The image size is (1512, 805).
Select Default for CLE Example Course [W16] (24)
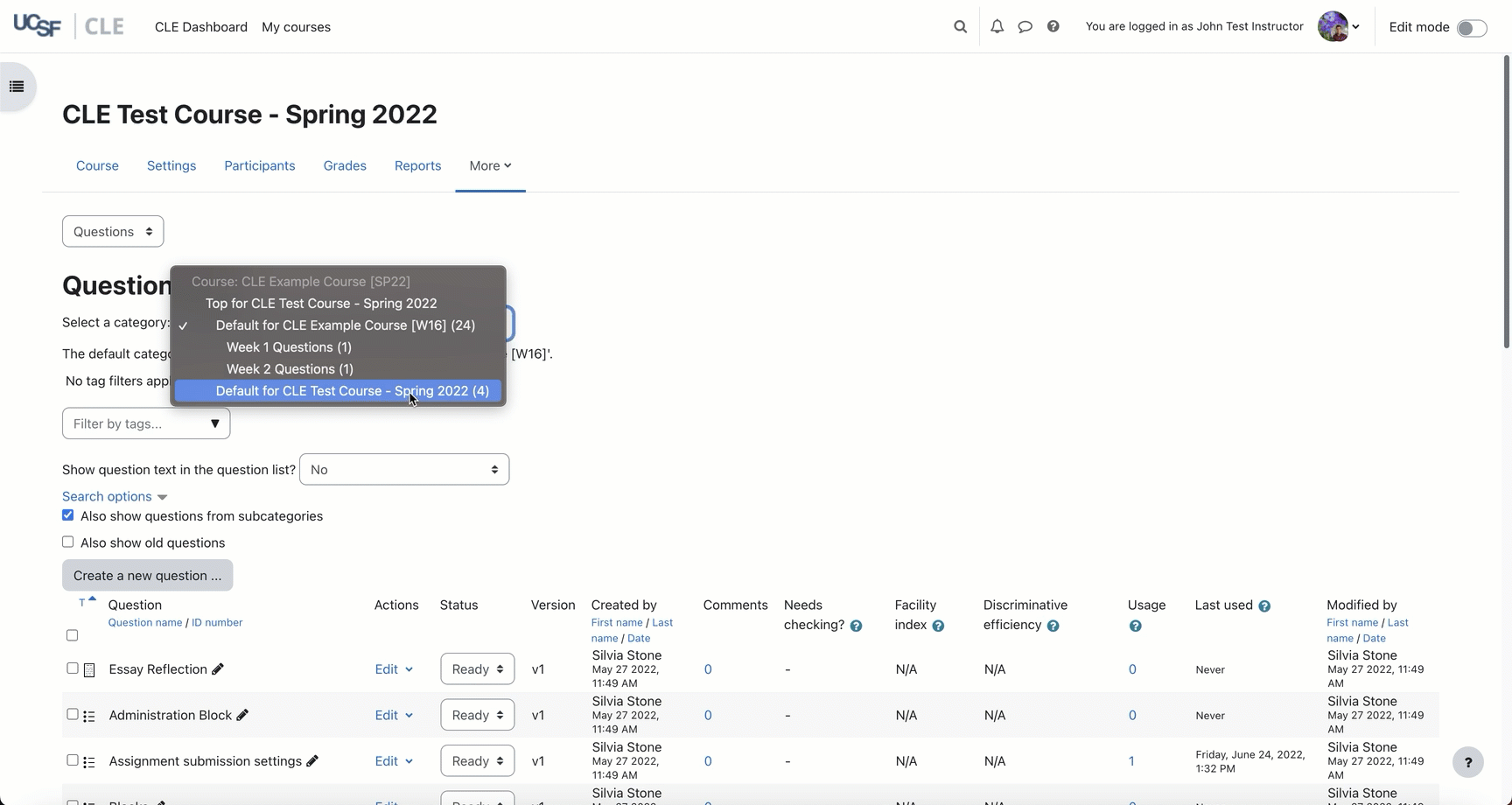click(338, 325)
